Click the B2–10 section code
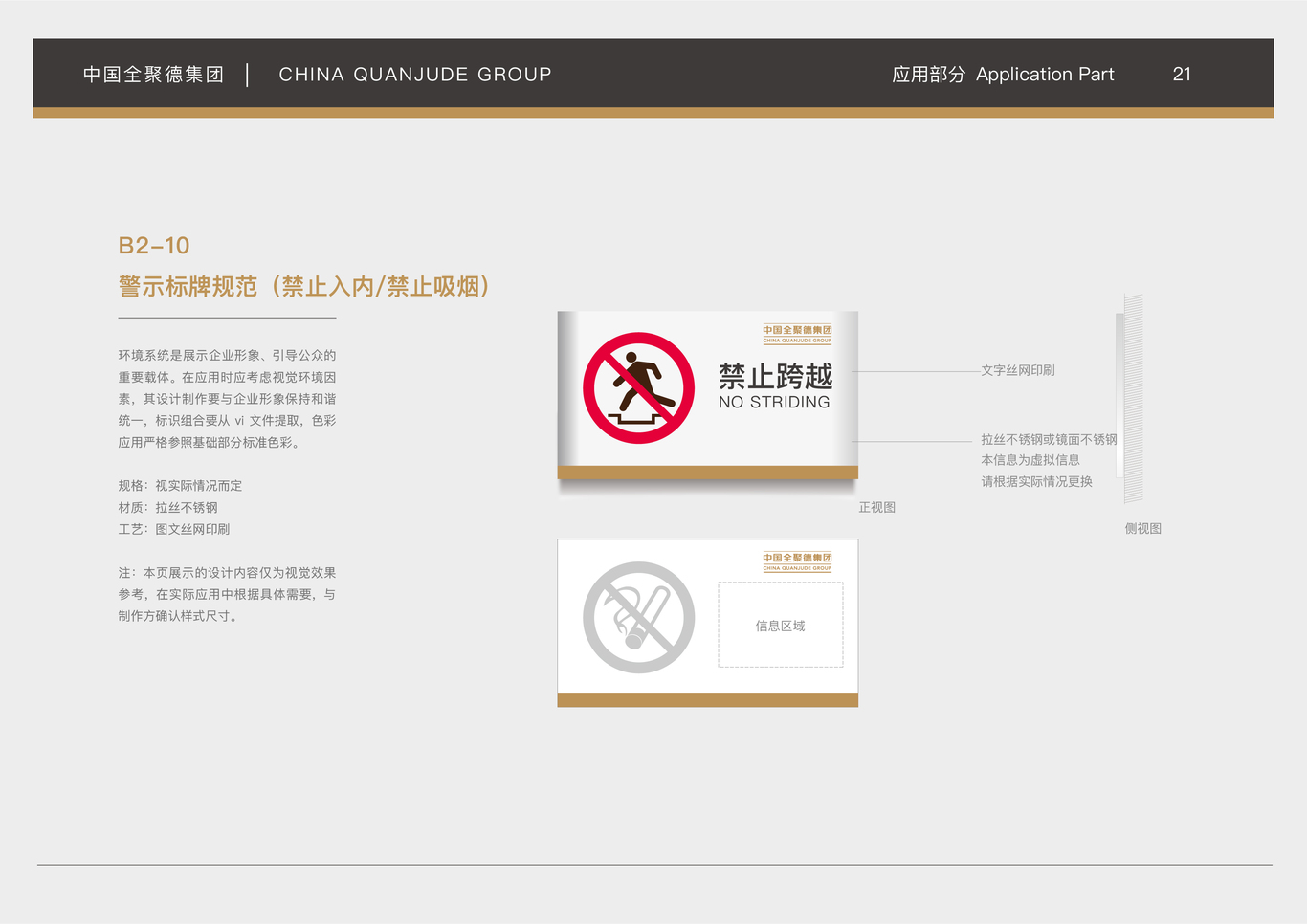Screen dimensions: 1307x924 [154, 246]
